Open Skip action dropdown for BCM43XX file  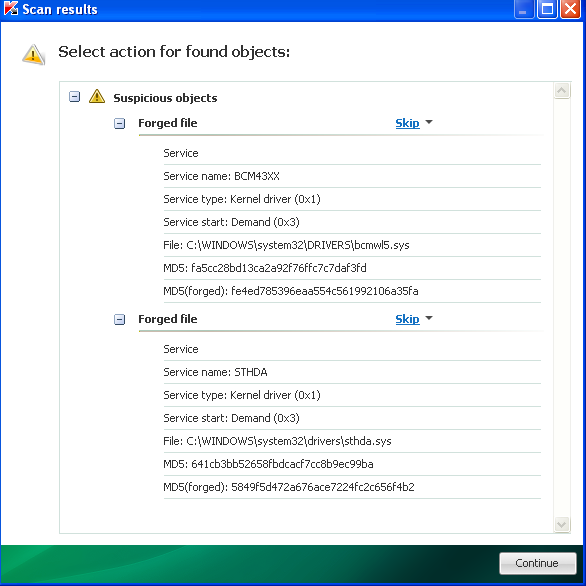pyautogui.click(x=429, y=122)
